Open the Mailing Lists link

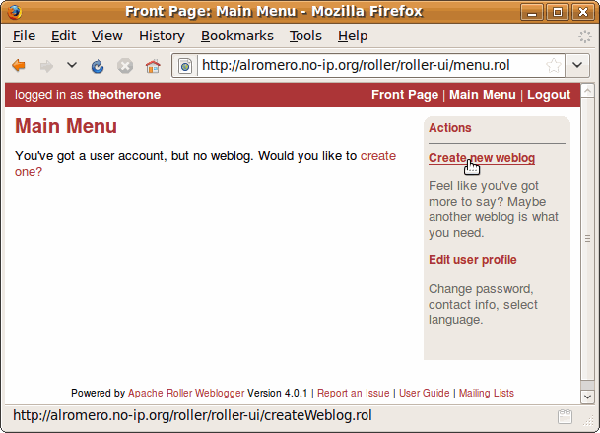coord(486,393)
